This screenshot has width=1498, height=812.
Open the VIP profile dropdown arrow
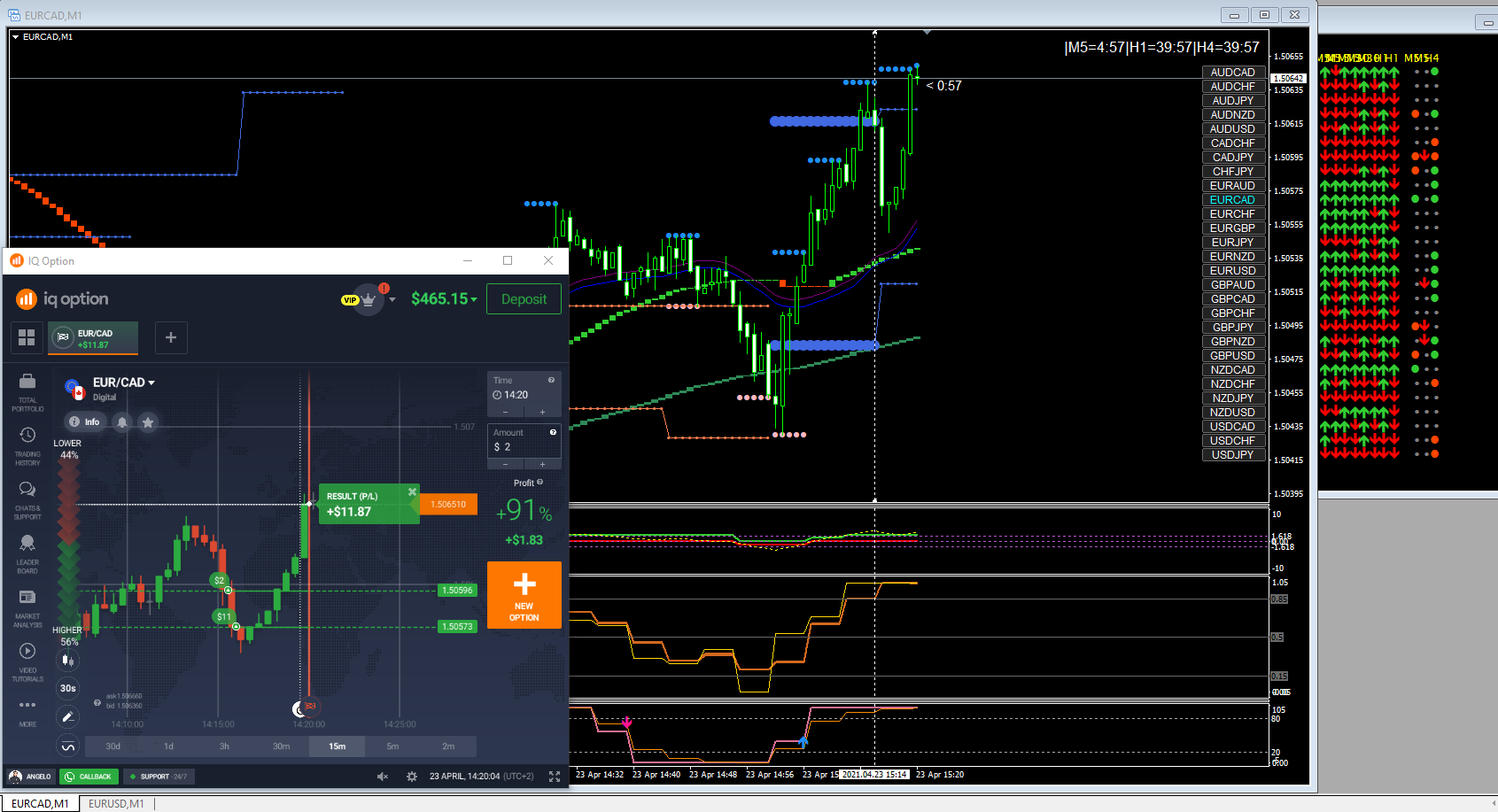tap(392, 299)
